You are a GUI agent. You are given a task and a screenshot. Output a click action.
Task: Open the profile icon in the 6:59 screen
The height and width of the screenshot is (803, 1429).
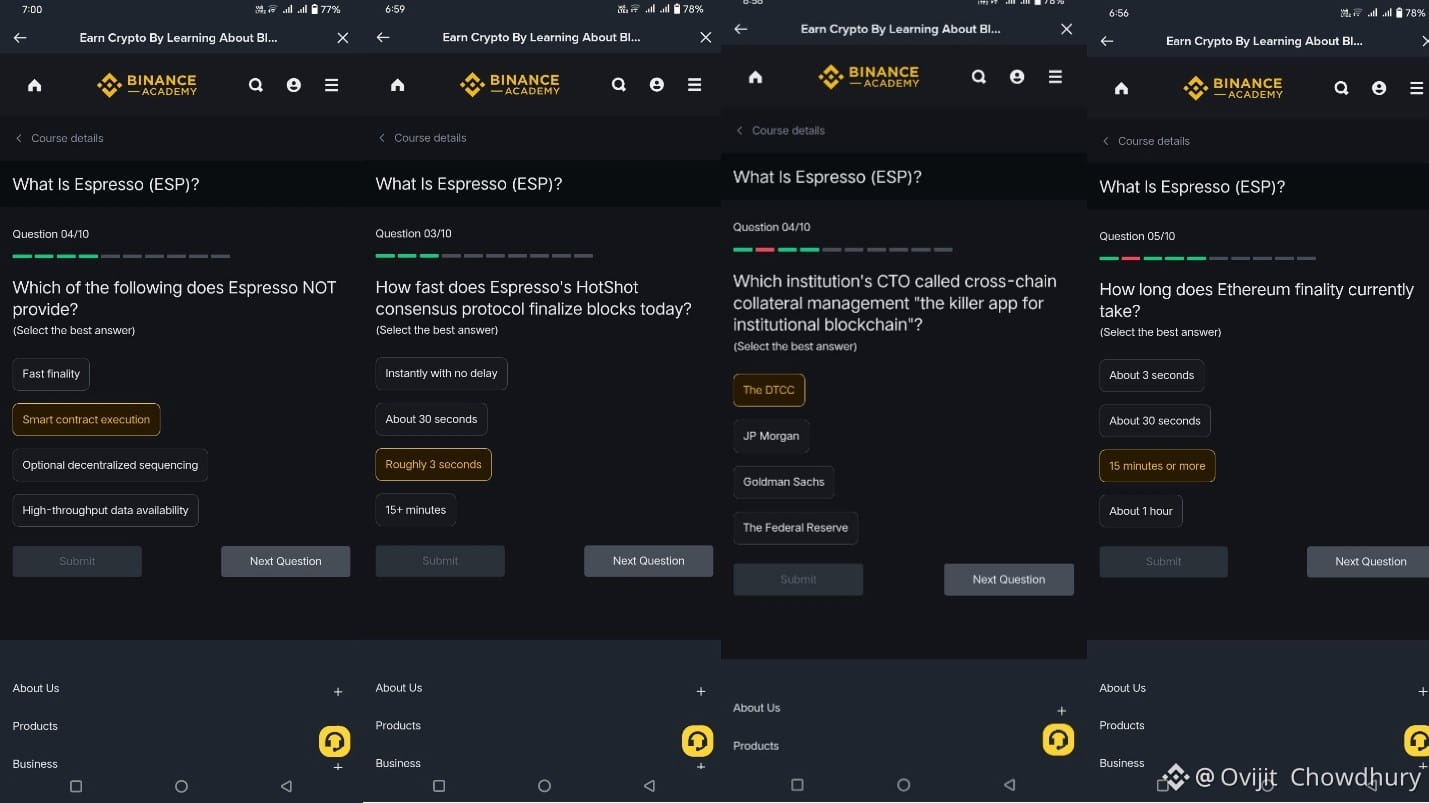coord(657,86)
